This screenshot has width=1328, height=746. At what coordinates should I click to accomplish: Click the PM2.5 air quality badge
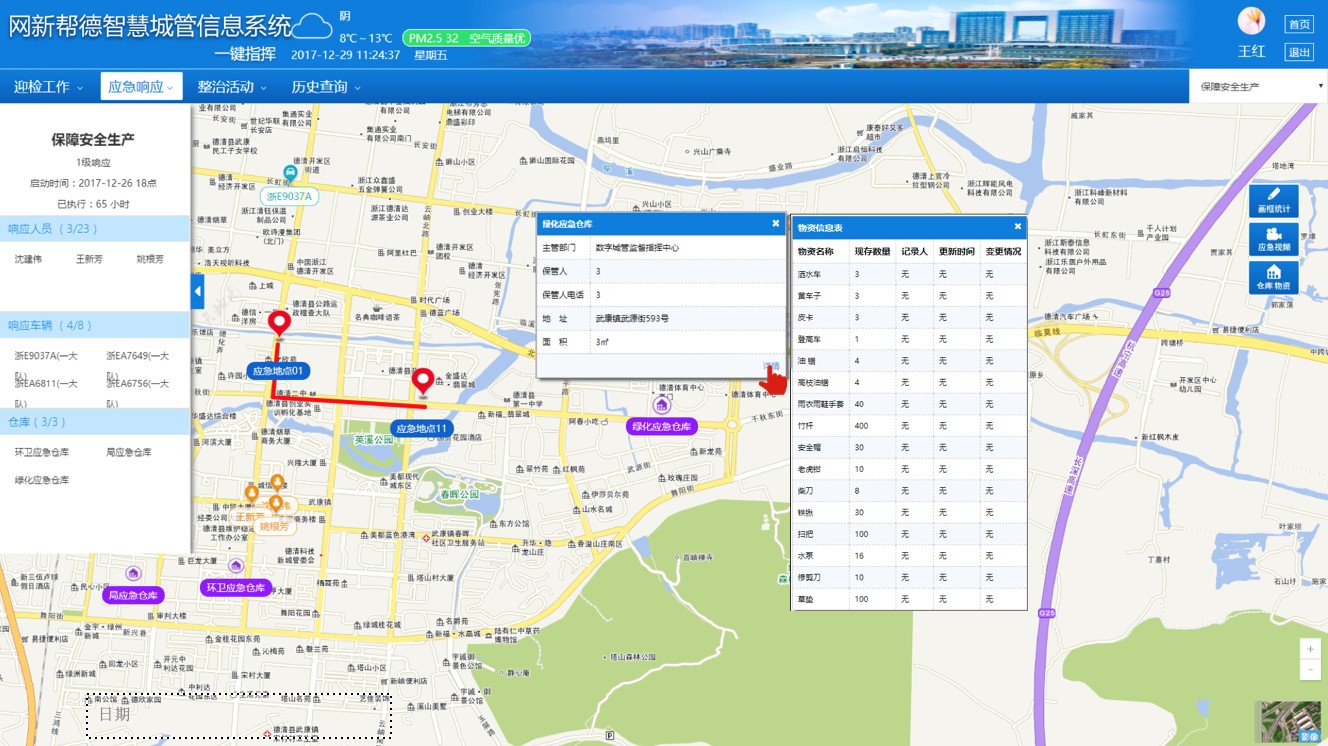[466, 38]
